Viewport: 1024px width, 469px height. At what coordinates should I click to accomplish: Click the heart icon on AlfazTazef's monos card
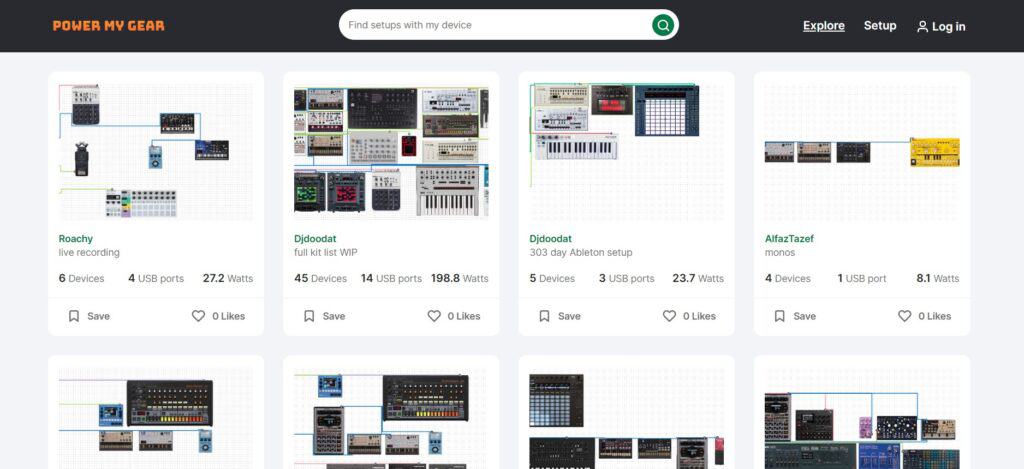pyautogui.click(x=904, y=316)
